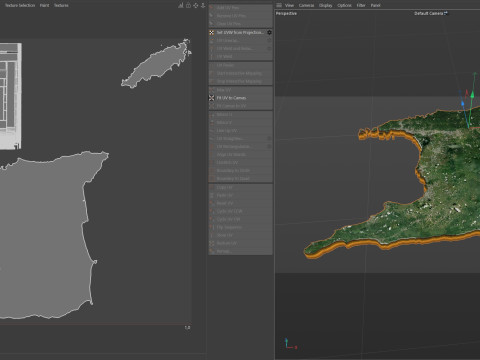Viewport: 480px width, 360px height.
Task: Click Set UVW from Projection command
Action: coord(240,32)
